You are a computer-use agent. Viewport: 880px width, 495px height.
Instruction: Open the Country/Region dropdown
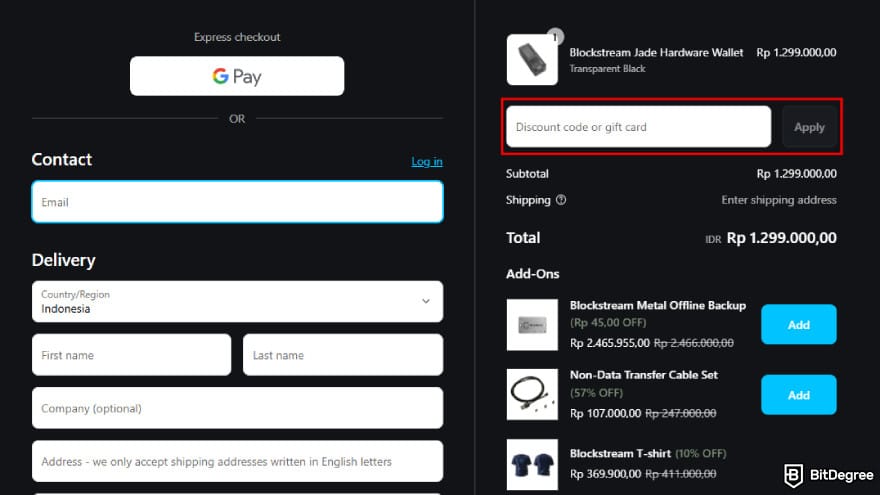(x=237, y=301)
